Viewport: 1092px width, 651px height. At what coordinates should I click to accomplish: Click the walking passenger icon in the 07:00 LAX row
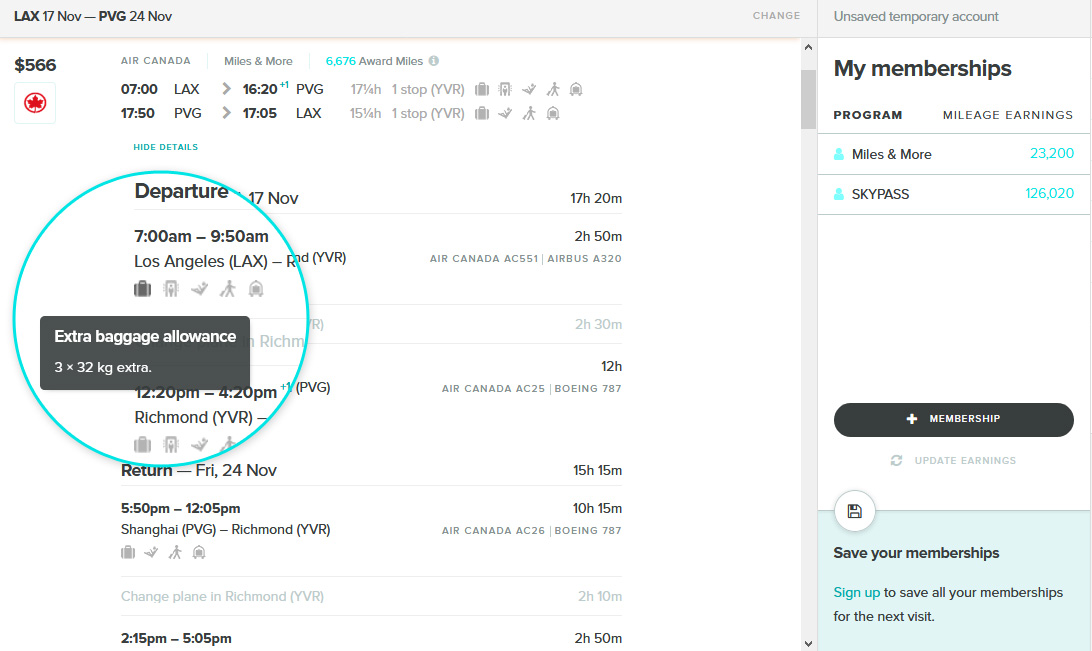553,89
